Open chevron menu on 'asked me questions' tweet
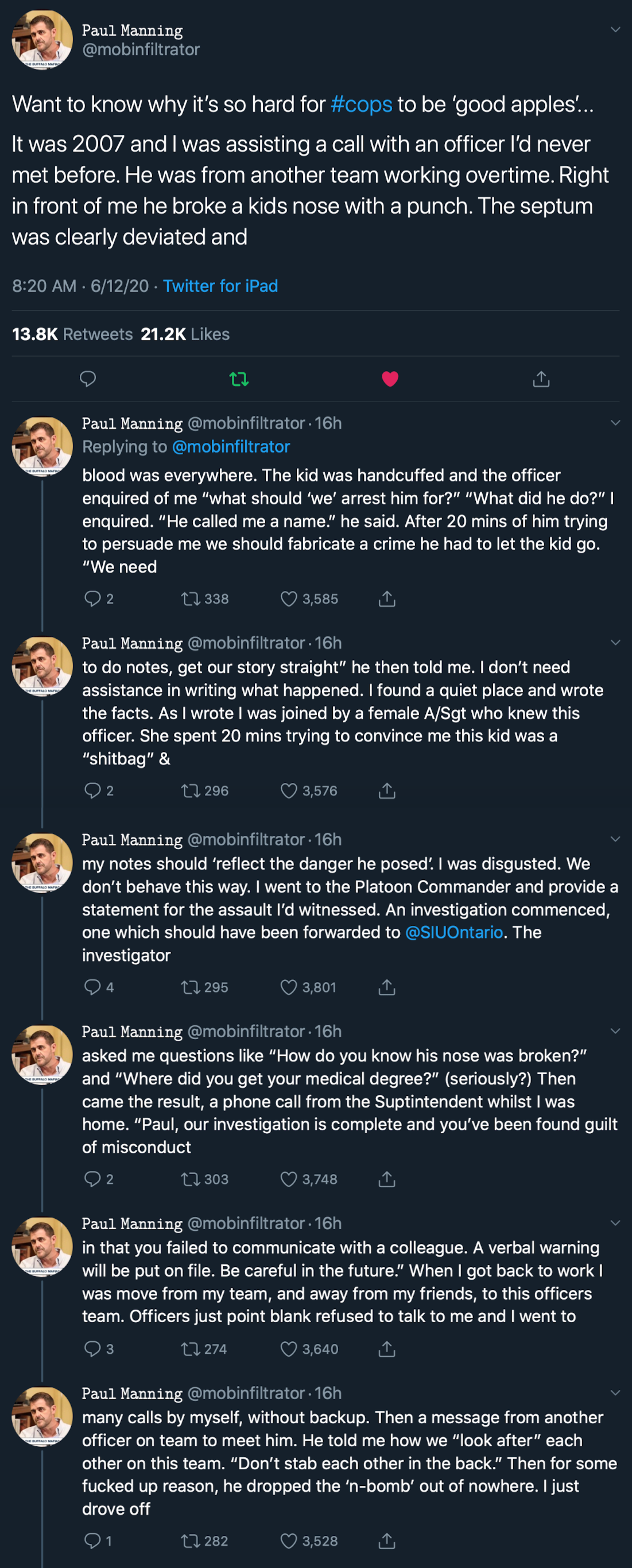This screenshot has height=1568, width=632. pyautogui.click(x=615, y=1030)
